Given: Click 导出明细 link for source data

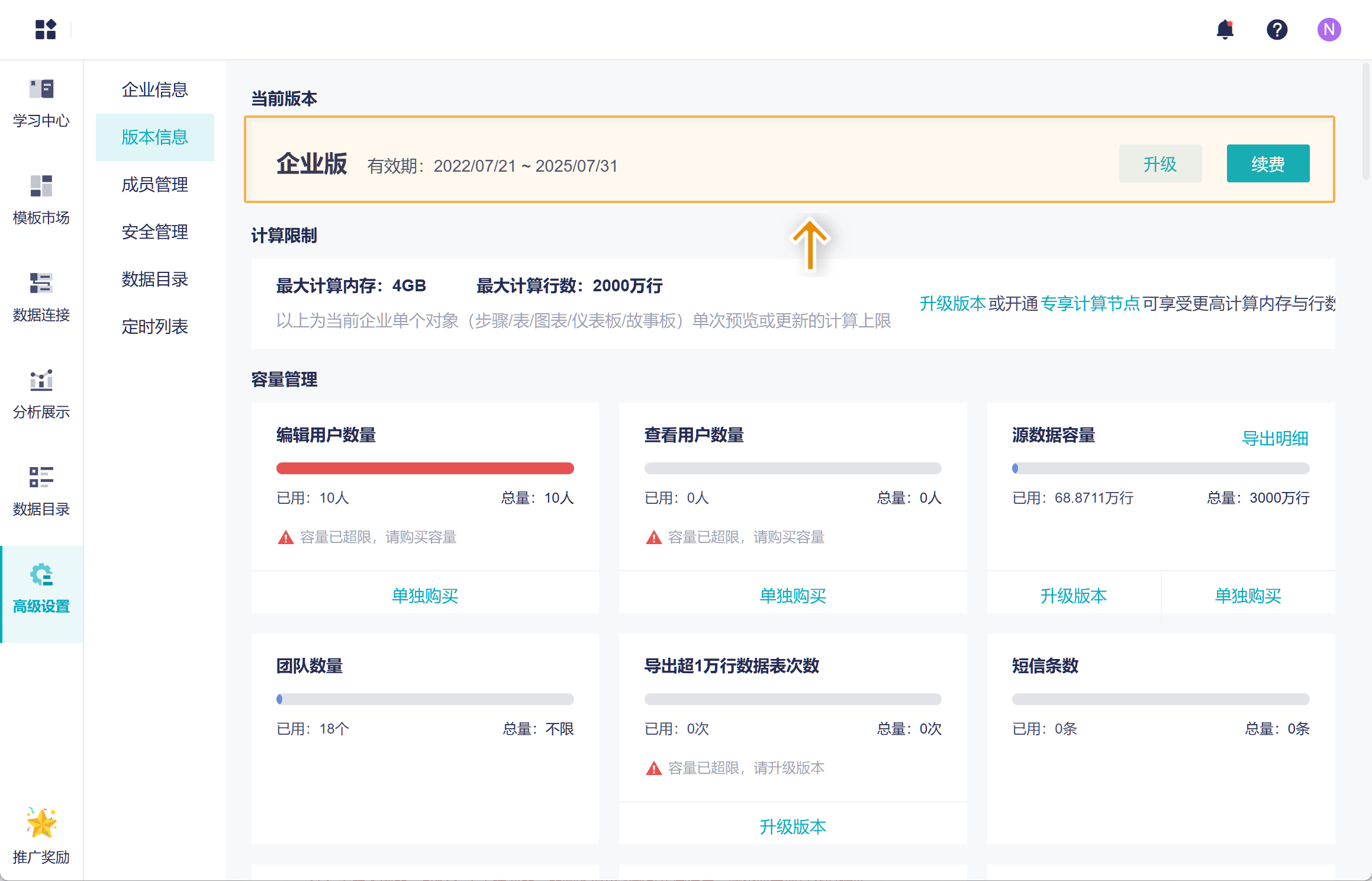Looking at the screenshot, I should pyautogui.click(x=1274, y=438).
